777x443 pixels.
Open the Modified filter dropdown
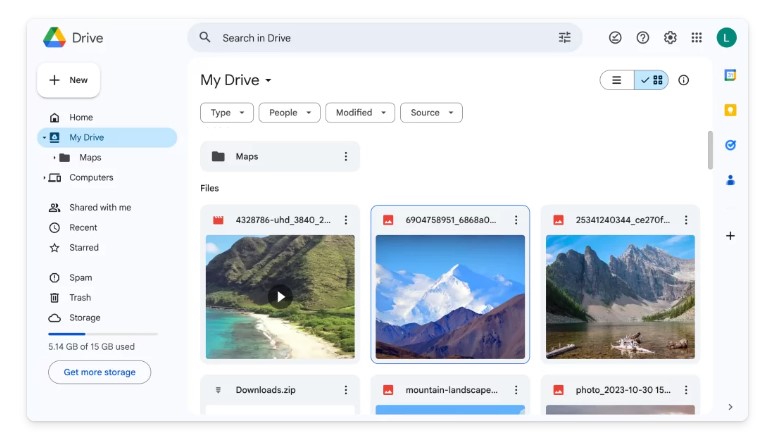click(360, 113)
